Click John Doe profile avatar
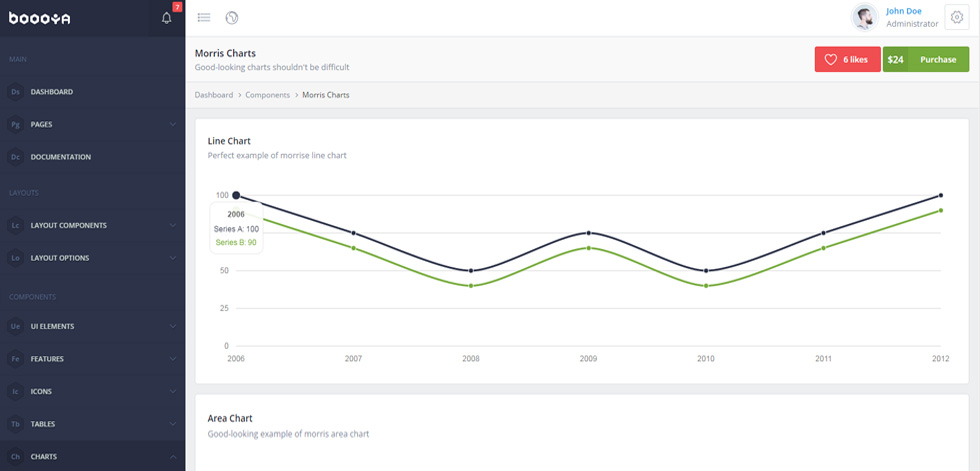Screen dimensions: 980x471 point(866,17)
